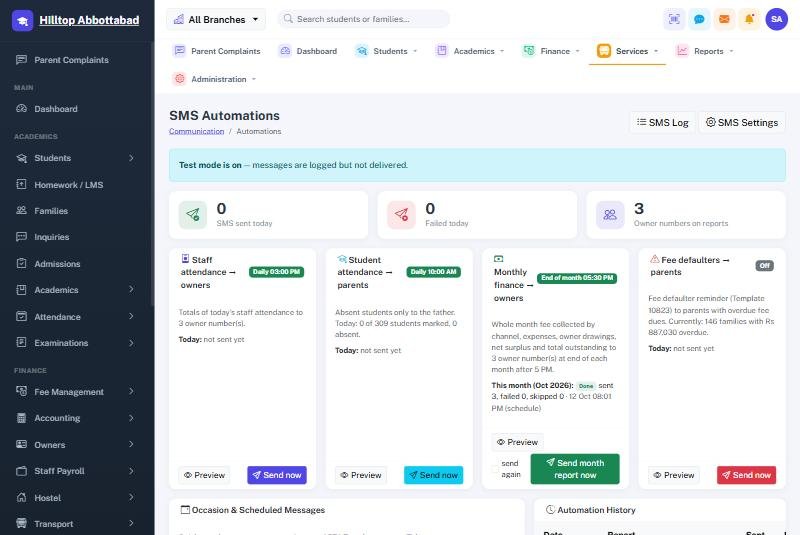This screenshot has height=535, width=800.
Task: Click the search magnifier icon
Action: pos(288,19)
